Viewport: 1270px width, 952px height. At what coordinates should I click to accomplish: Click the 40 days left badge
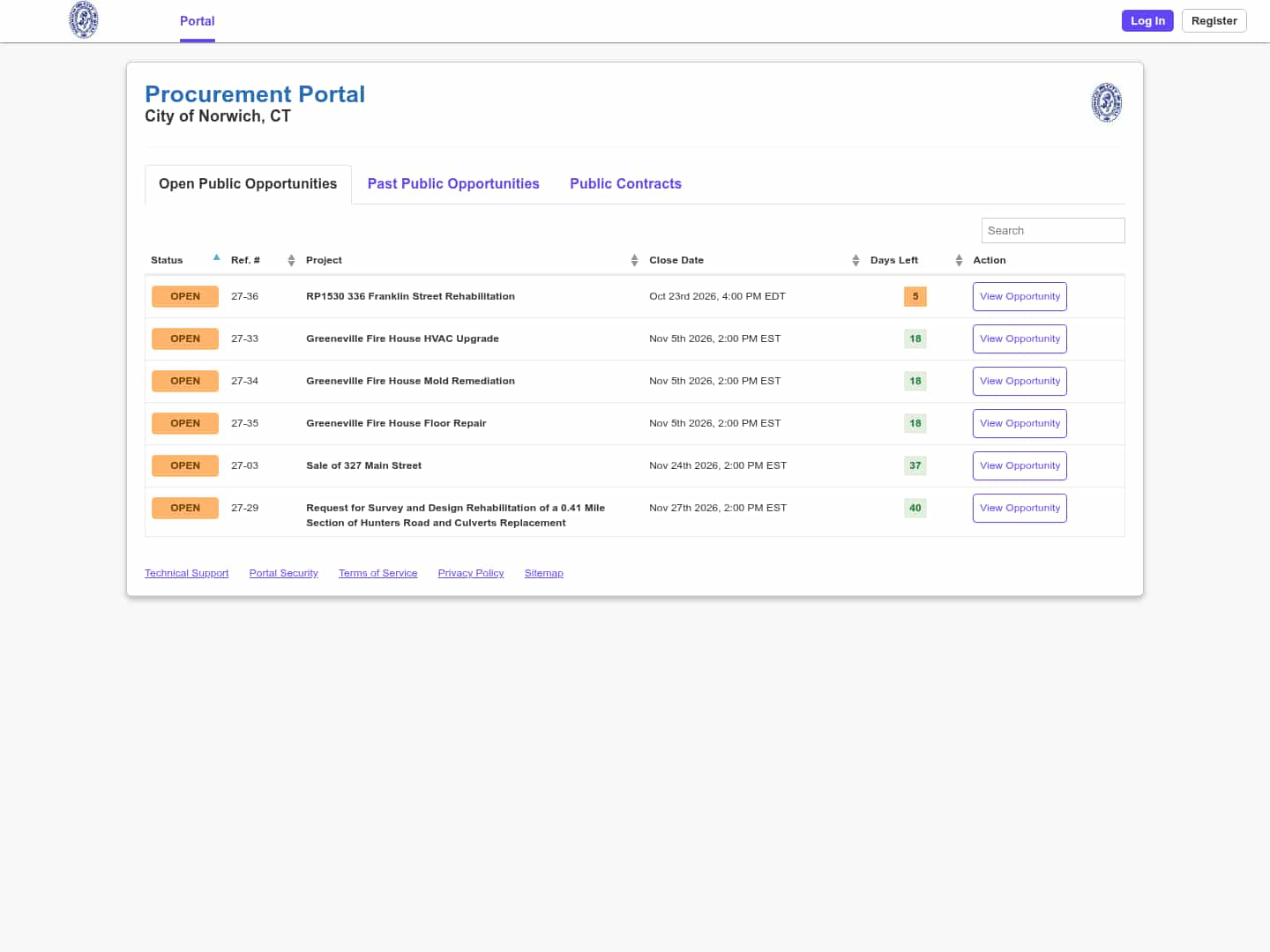pyautogui.click(x=915, y=509)
